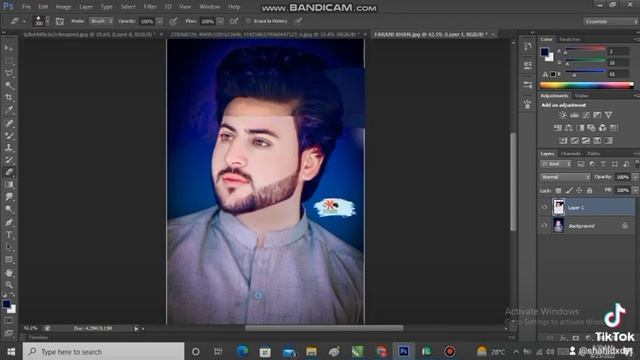Toggle pressure for opacity button
This screenshot has height=360, width=640.
point(173,21)
